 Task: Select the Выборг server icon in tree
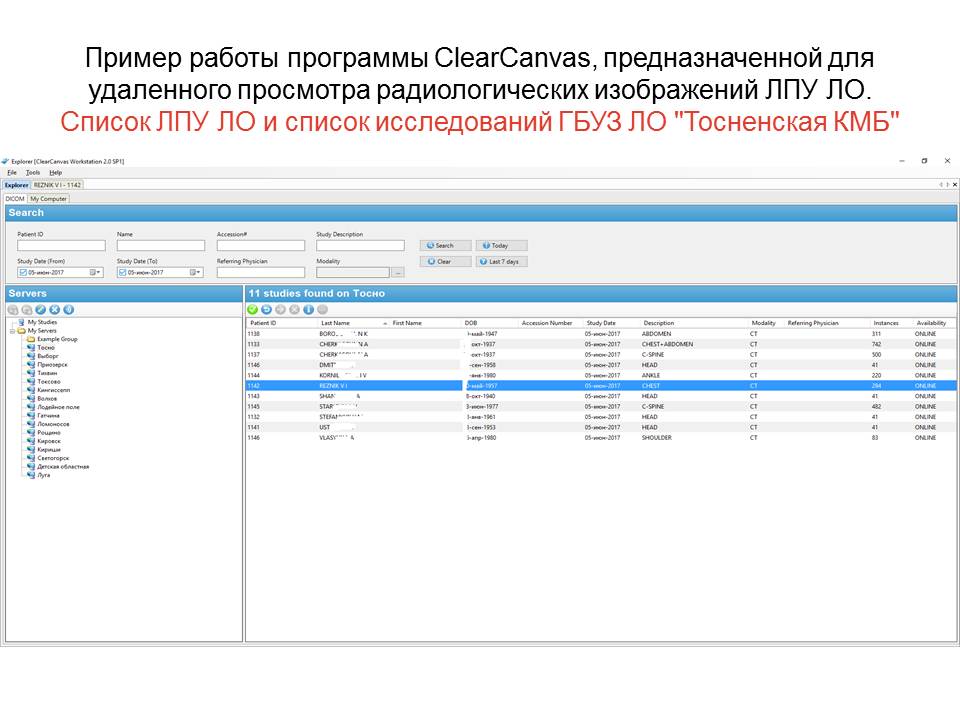coord(31,355)
